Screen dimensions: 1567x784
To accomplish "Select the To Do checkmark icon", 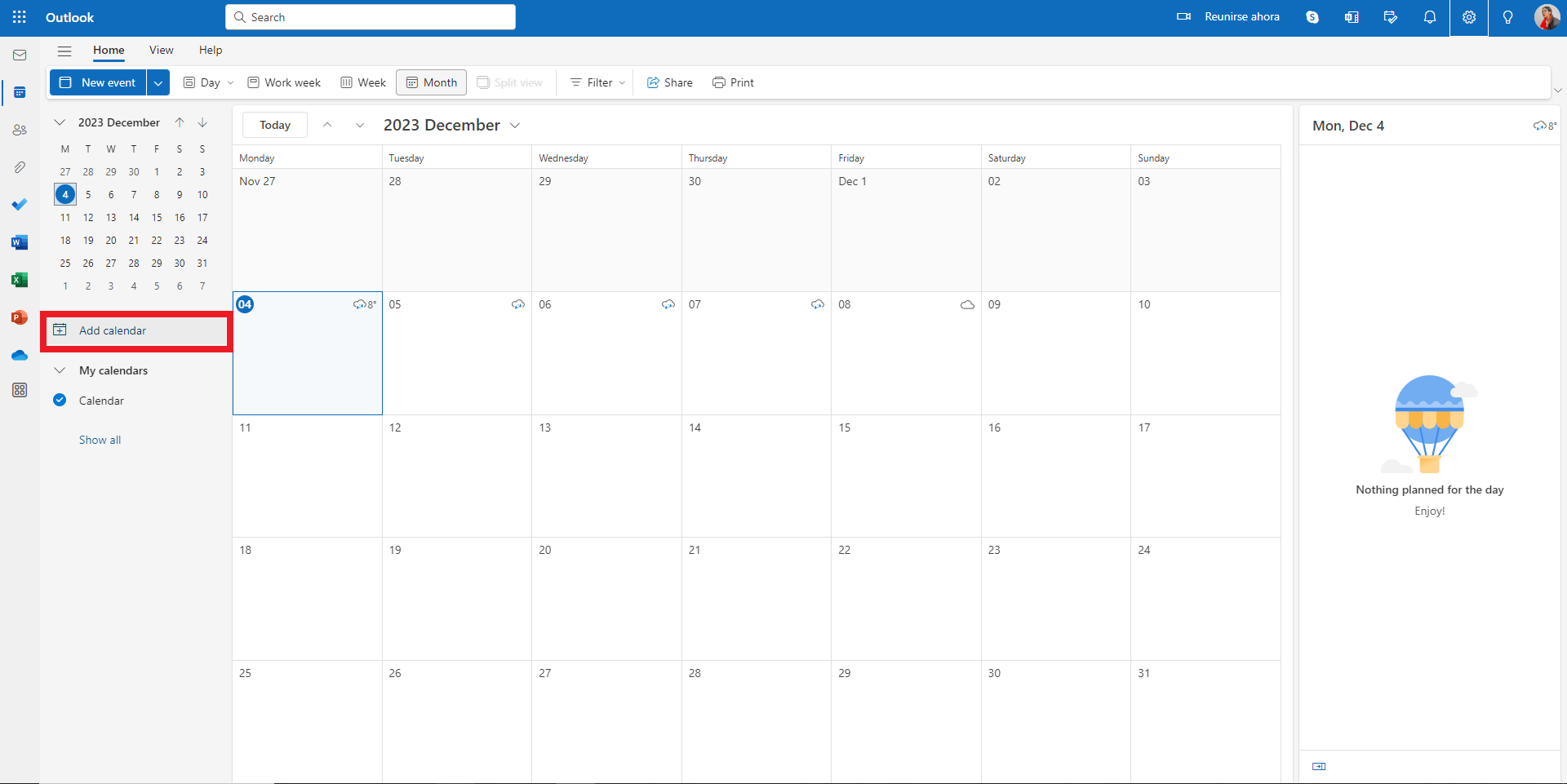I will [x=19, y=205].
